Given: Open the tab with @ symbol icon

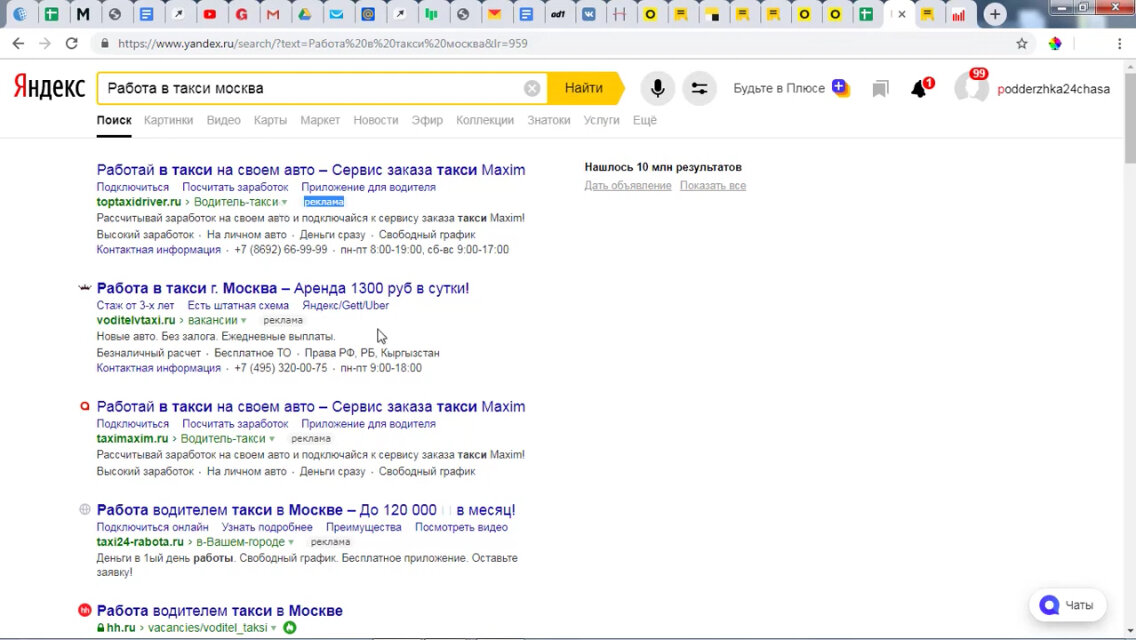Looking at the screenshot, I should point(368,14).
